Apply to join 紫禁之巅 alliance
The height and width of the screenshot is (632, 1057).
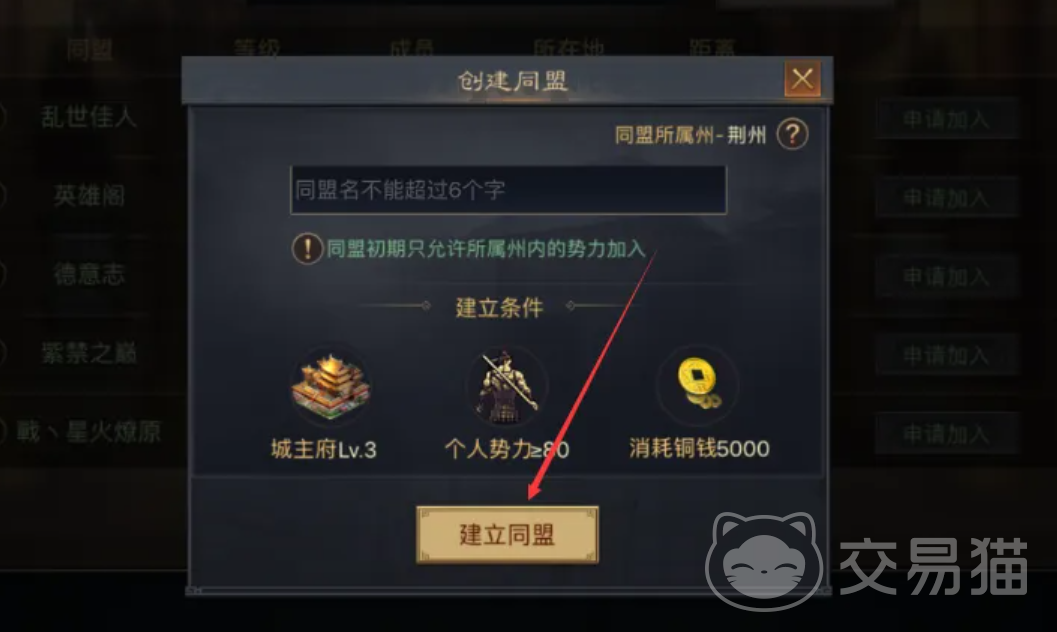pyautogui.click(x=946, y=356)
